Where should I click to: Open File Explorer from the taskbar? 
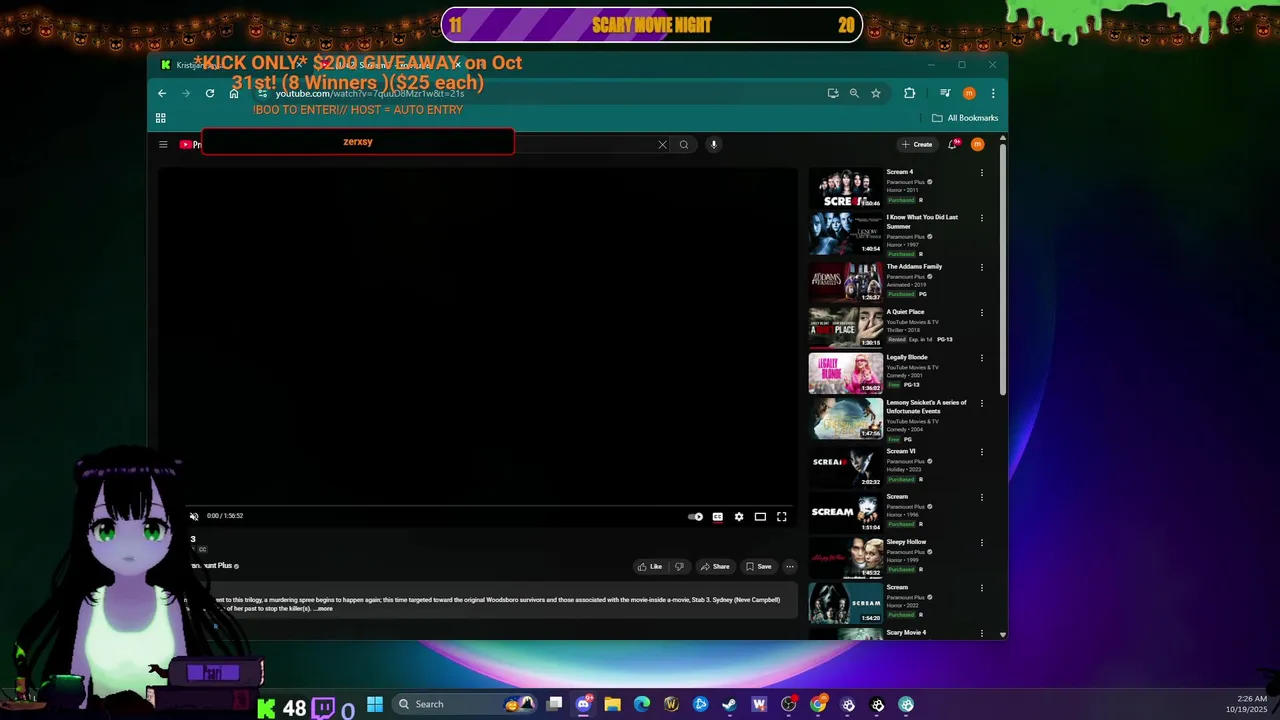click(x=612, y=704)
